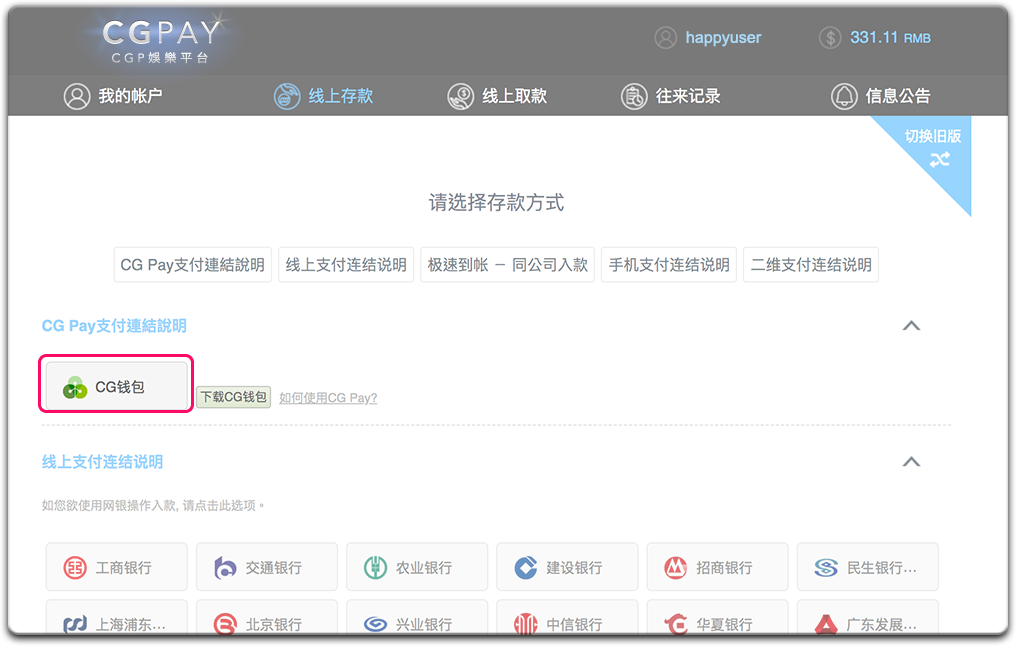
Task: Click the shuffle icon for 切换旧版
Action: point(939,159)
